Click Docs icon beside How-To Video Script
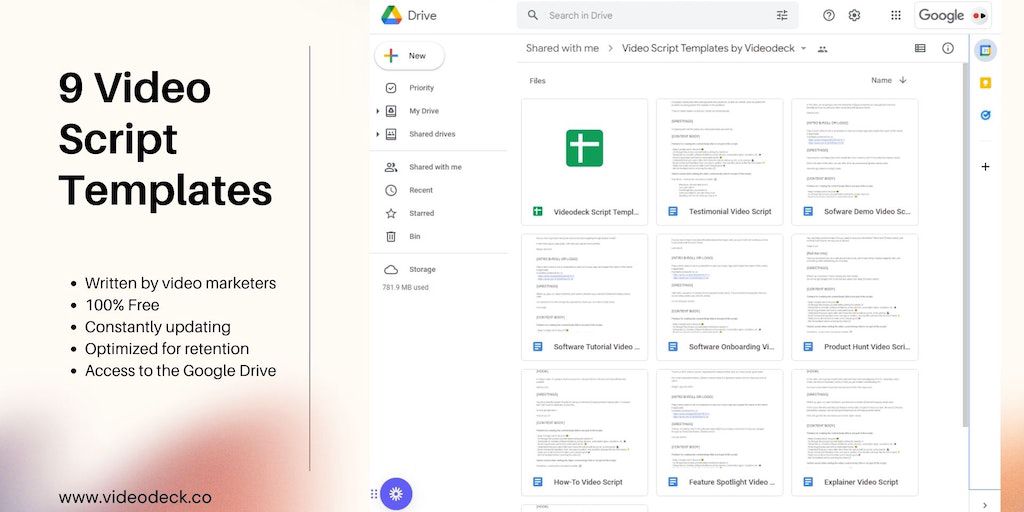 tap(538, 482)
